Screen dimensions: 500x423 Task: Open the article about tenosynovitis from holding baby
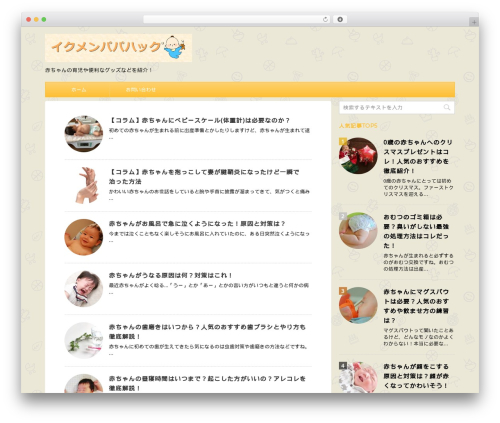[204, 177]
